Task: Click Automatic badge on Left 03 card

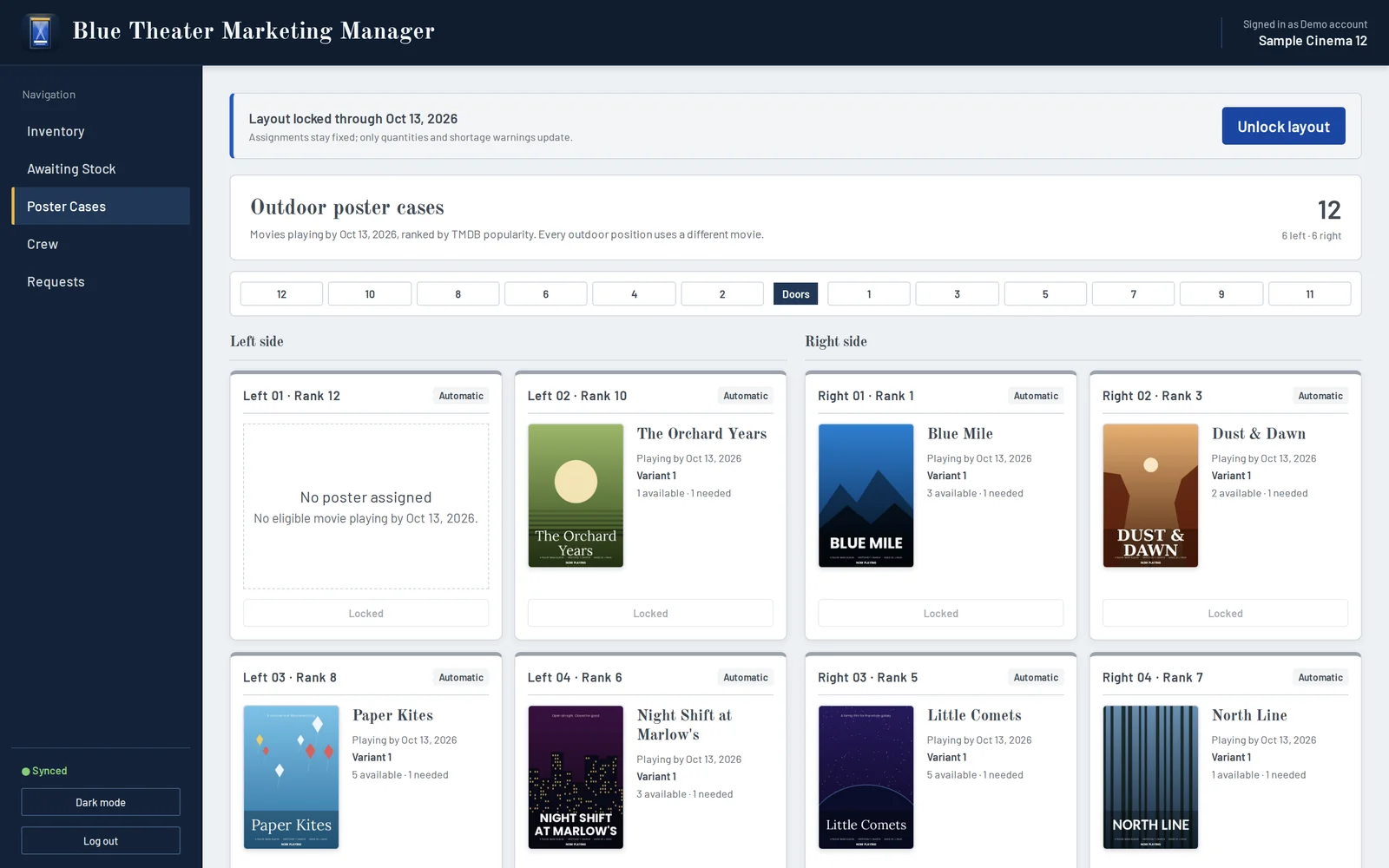Action: (461, 677)
